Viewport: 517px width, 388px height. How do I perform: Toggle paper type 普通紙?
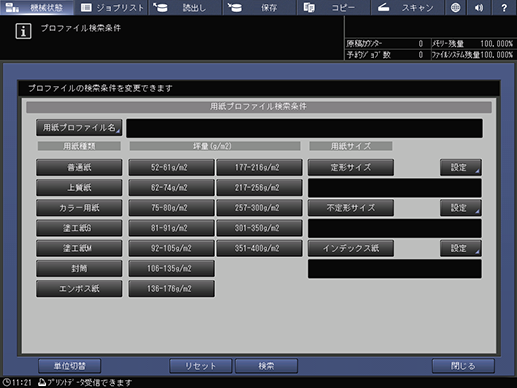click(x=79, y=167)
